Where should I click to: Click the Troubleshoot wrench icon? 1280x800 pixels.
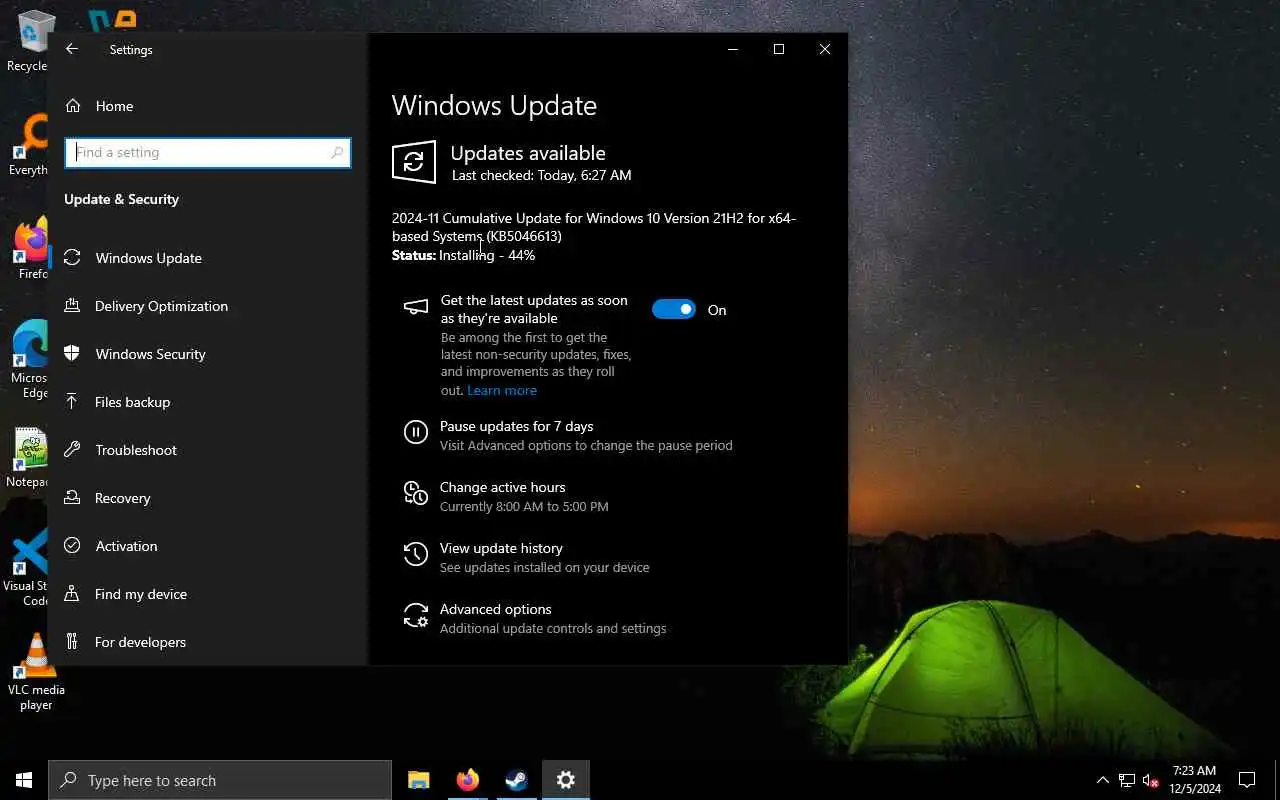[x=72, y=450]
